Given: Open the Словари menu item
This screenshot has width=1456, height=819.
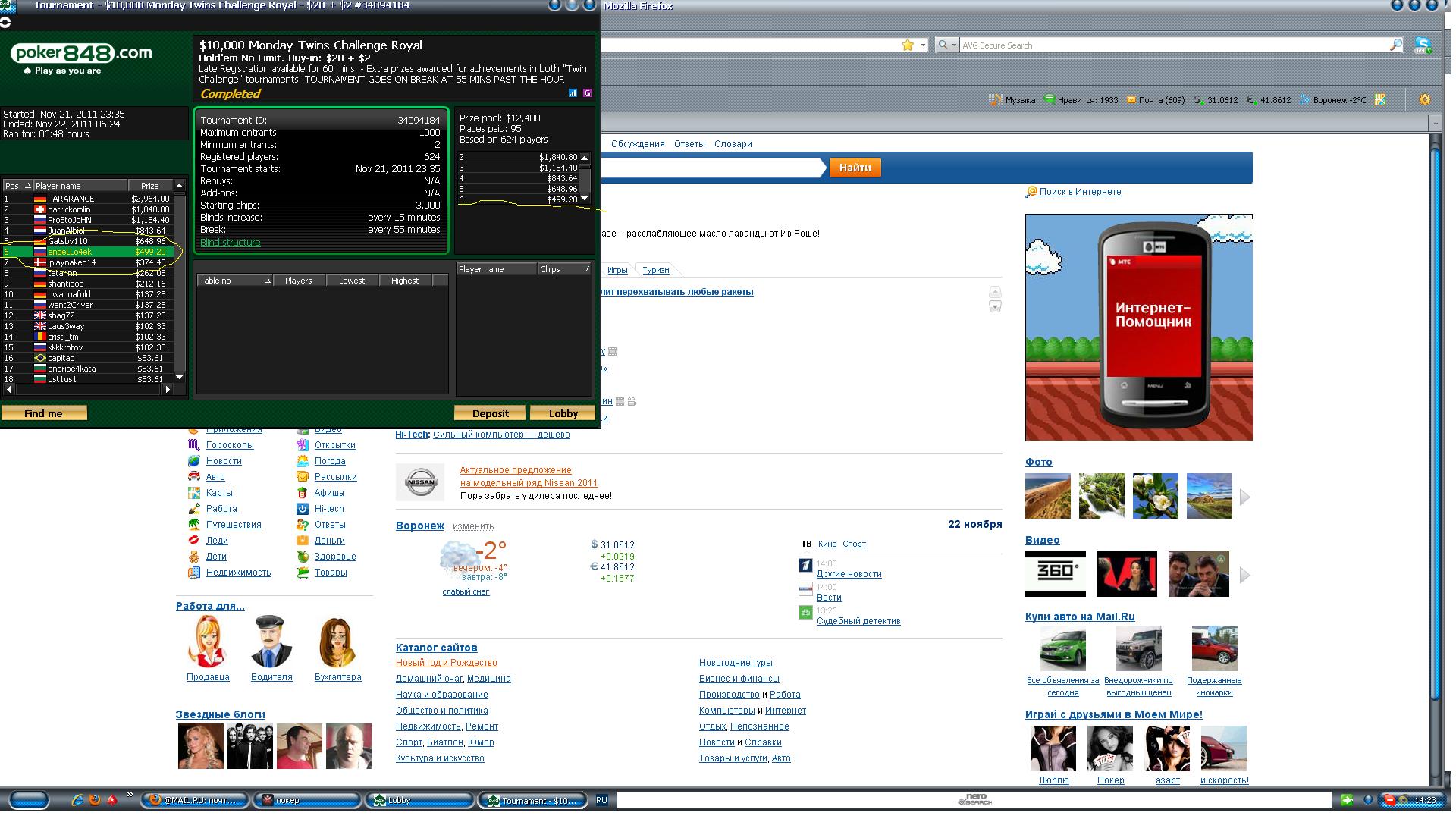Looking at the screenshot, I should point(733,144).
